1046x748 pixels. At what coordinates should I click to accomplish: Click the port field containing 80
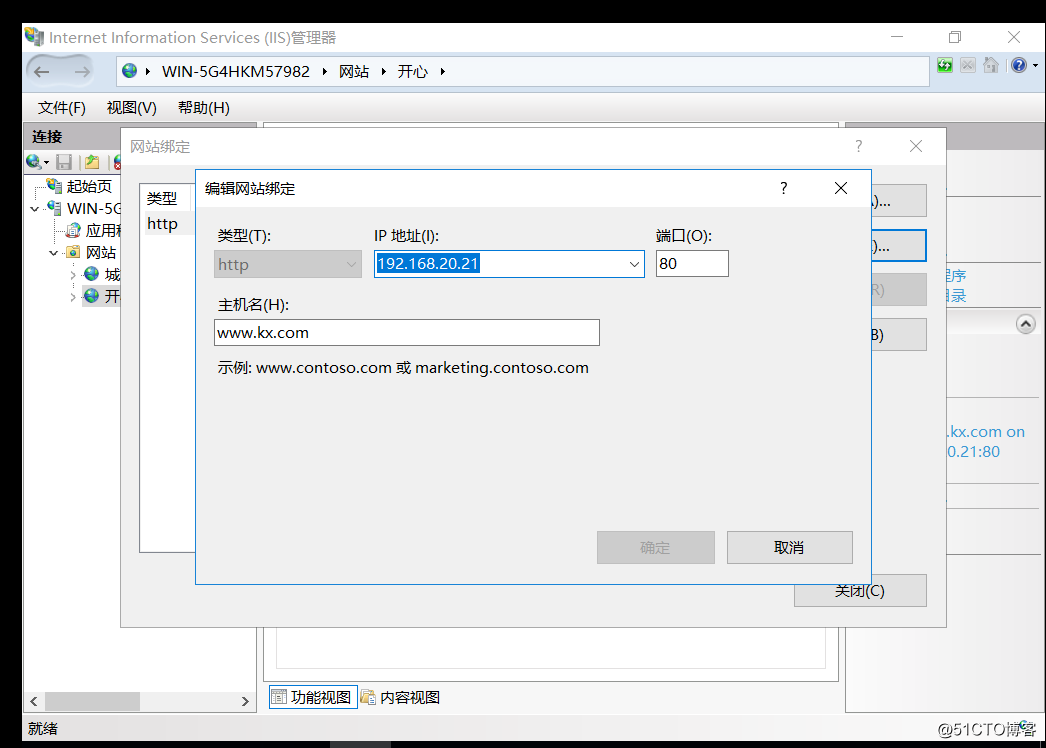(692, 264)
